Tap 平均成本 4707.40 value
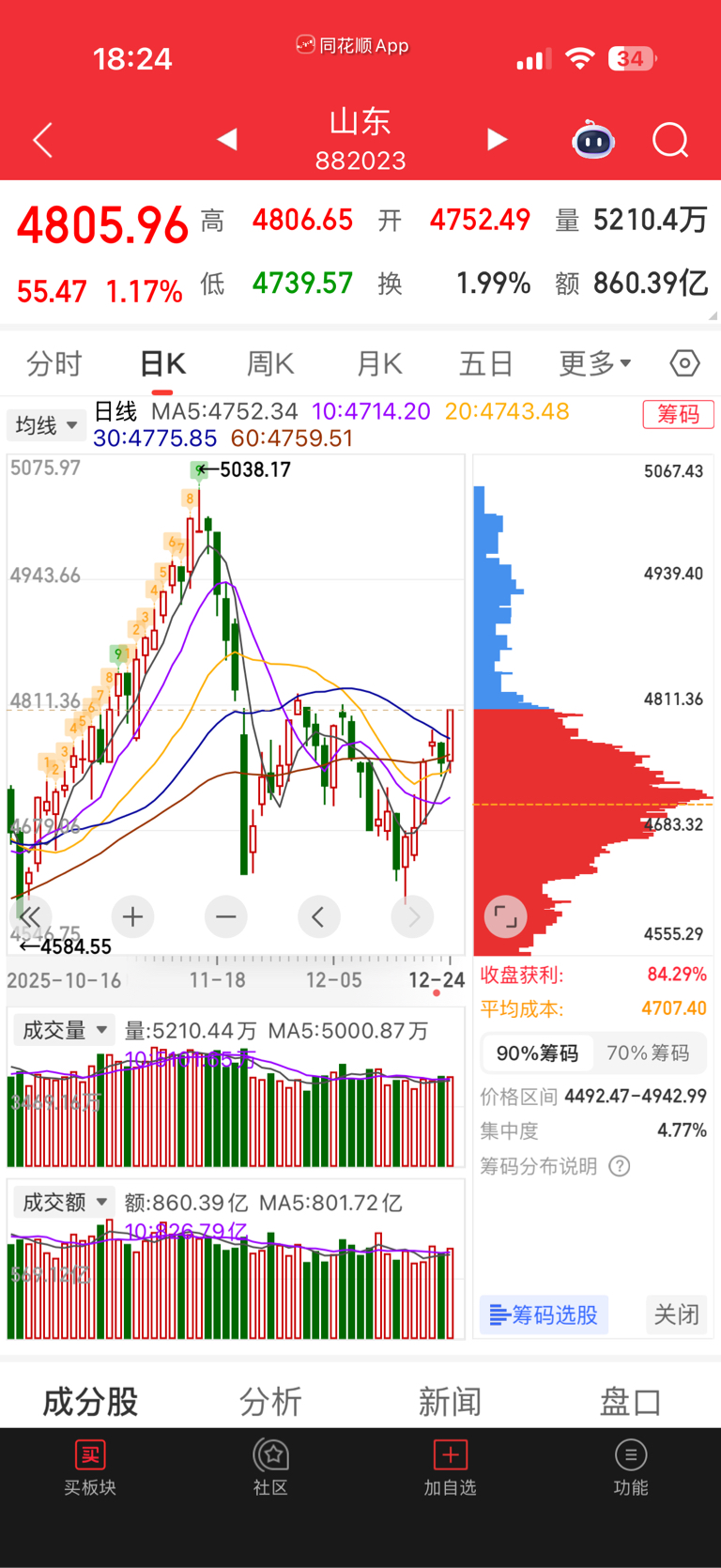 coord(674,1008)
